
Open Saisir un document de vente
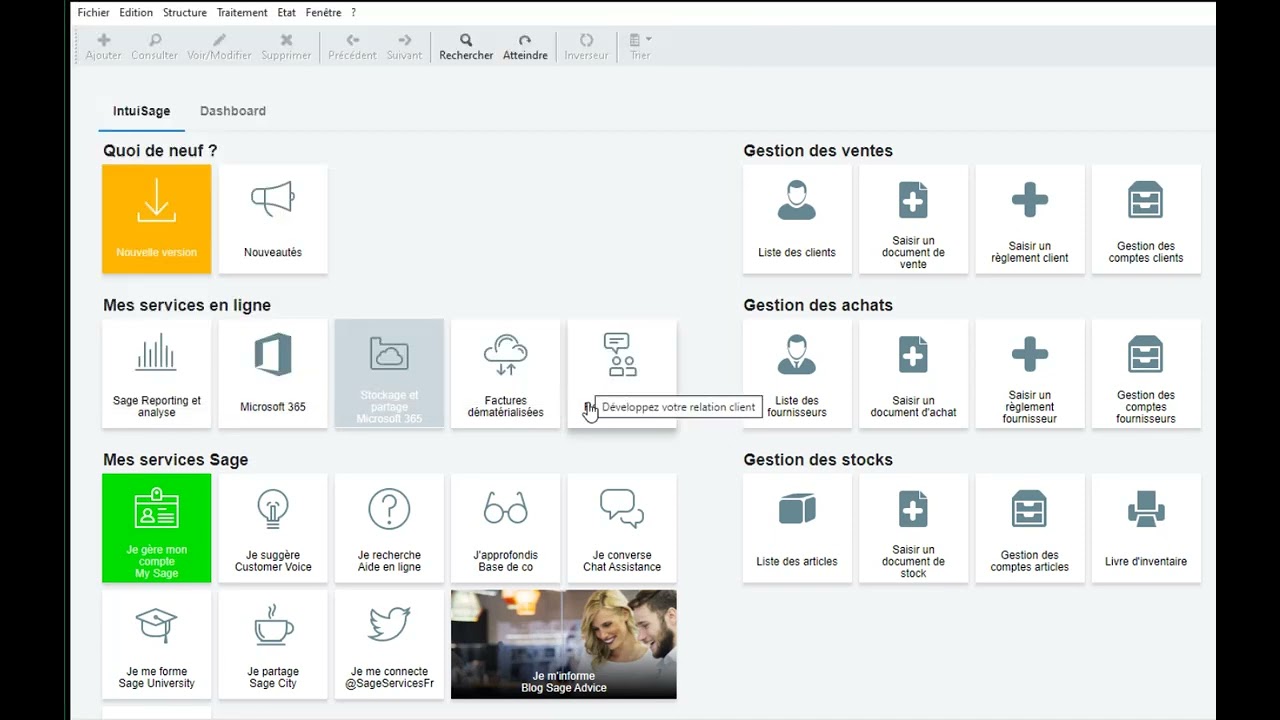tap(913, 219)
